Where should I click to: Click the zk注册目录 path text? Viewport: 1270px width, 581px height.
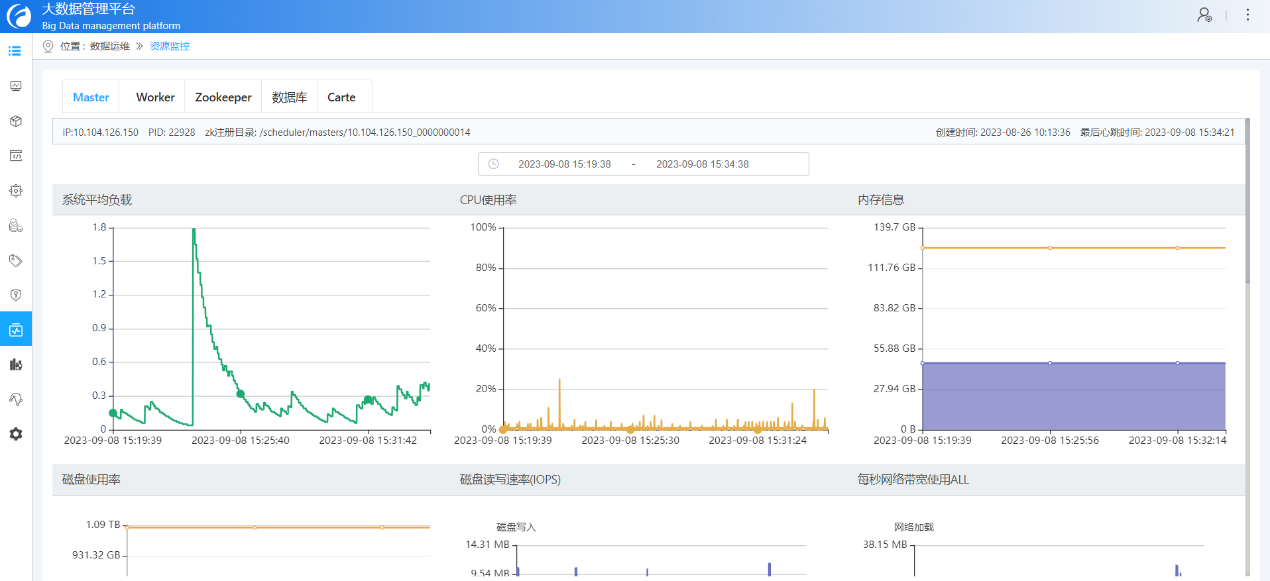pos(338,132)
